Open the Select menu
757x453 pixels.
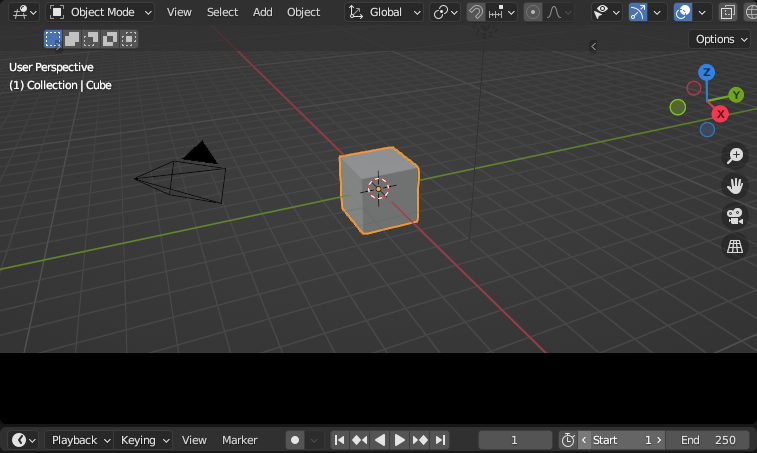[222, 12]
